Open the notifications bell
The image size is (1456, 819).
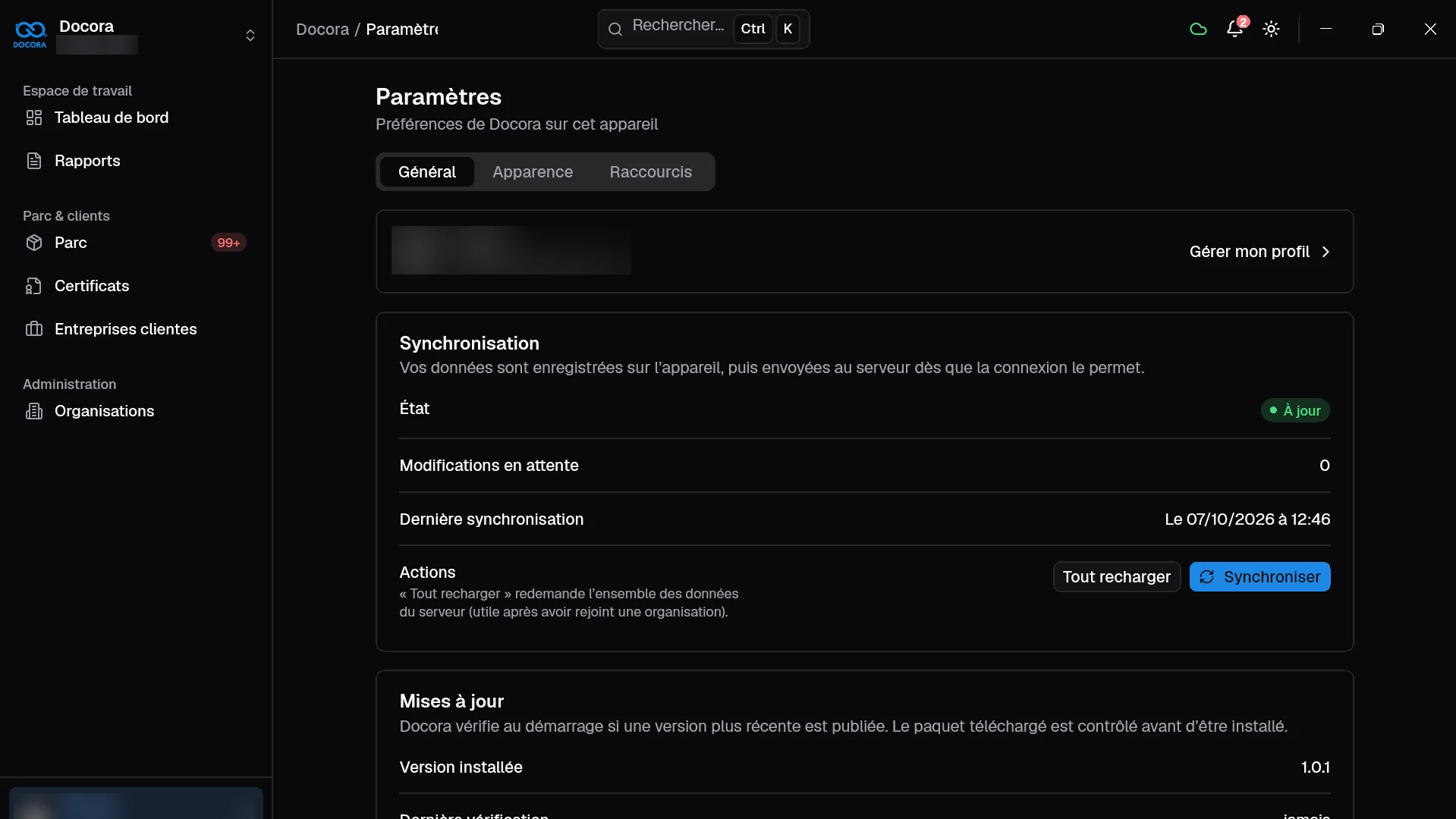[x=1235, y=29]
